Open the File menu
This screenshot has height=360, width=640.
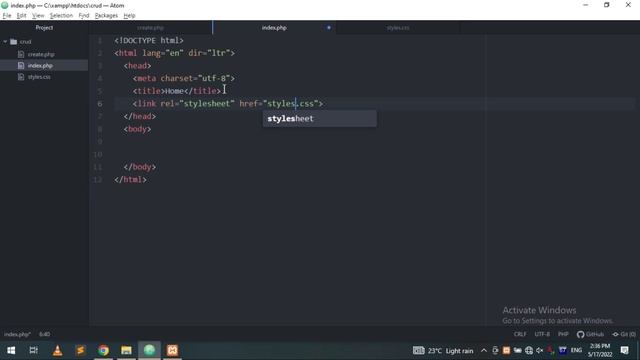click(x=7, y=16)
